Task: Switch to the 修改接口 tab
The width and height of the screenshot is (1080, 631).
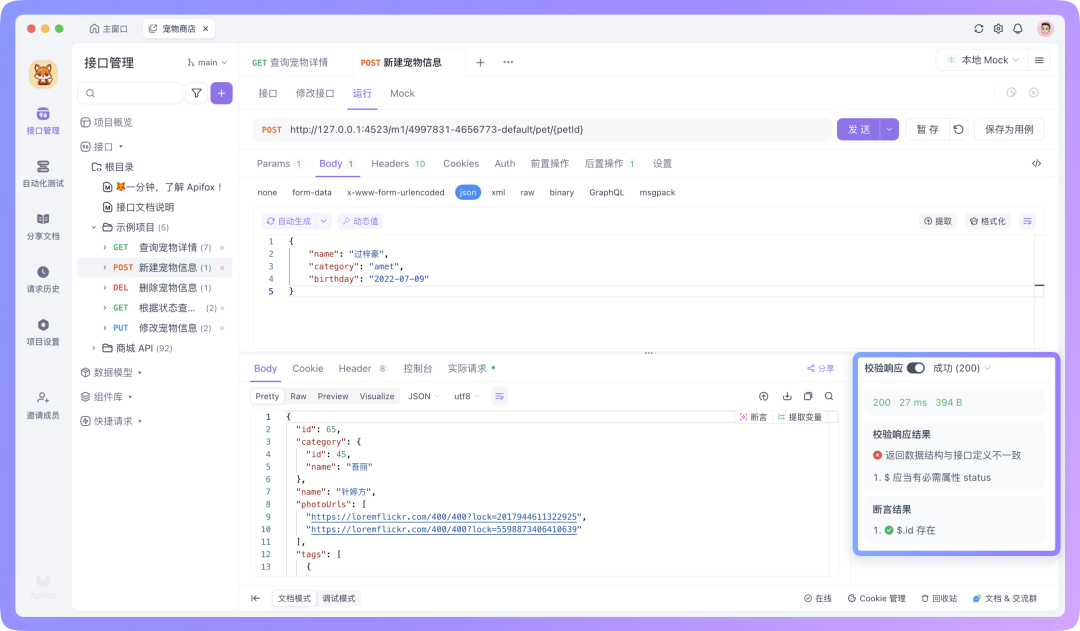Action: 315,93
